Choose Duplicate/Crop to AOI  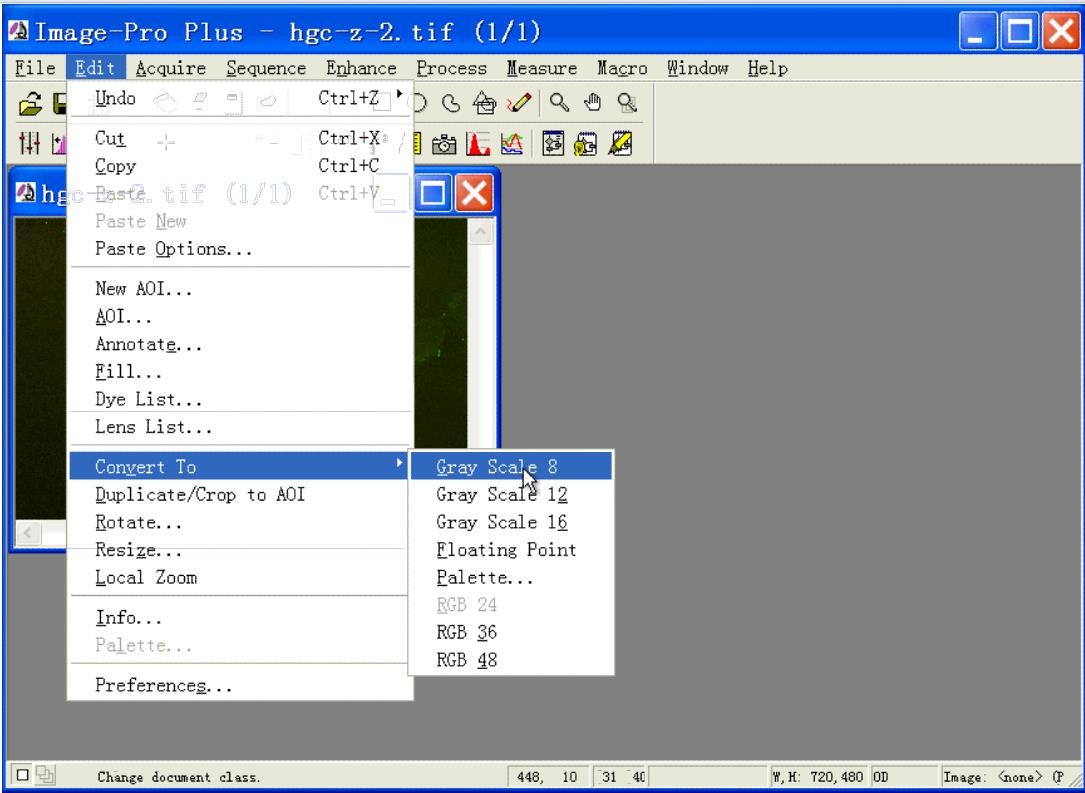tap(239, 494)
